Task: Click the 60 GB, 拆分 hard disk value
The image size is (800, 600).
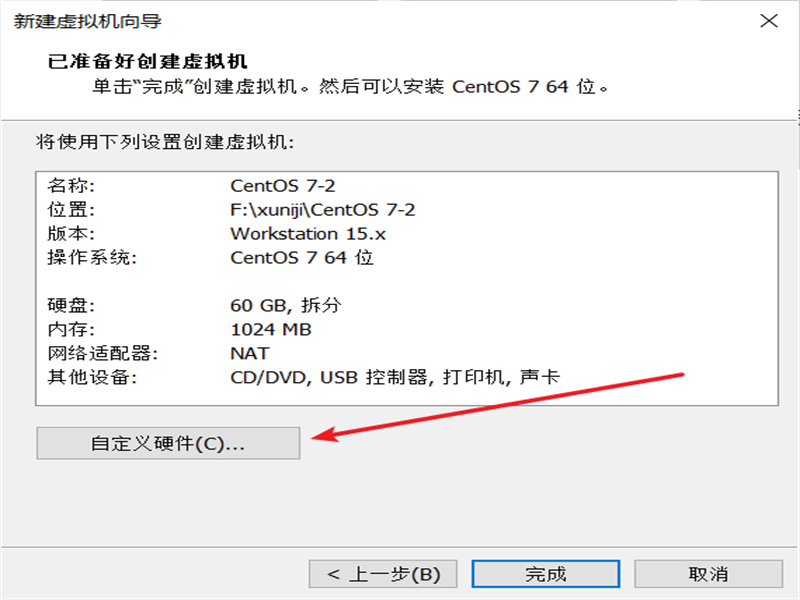Action: 286,305
